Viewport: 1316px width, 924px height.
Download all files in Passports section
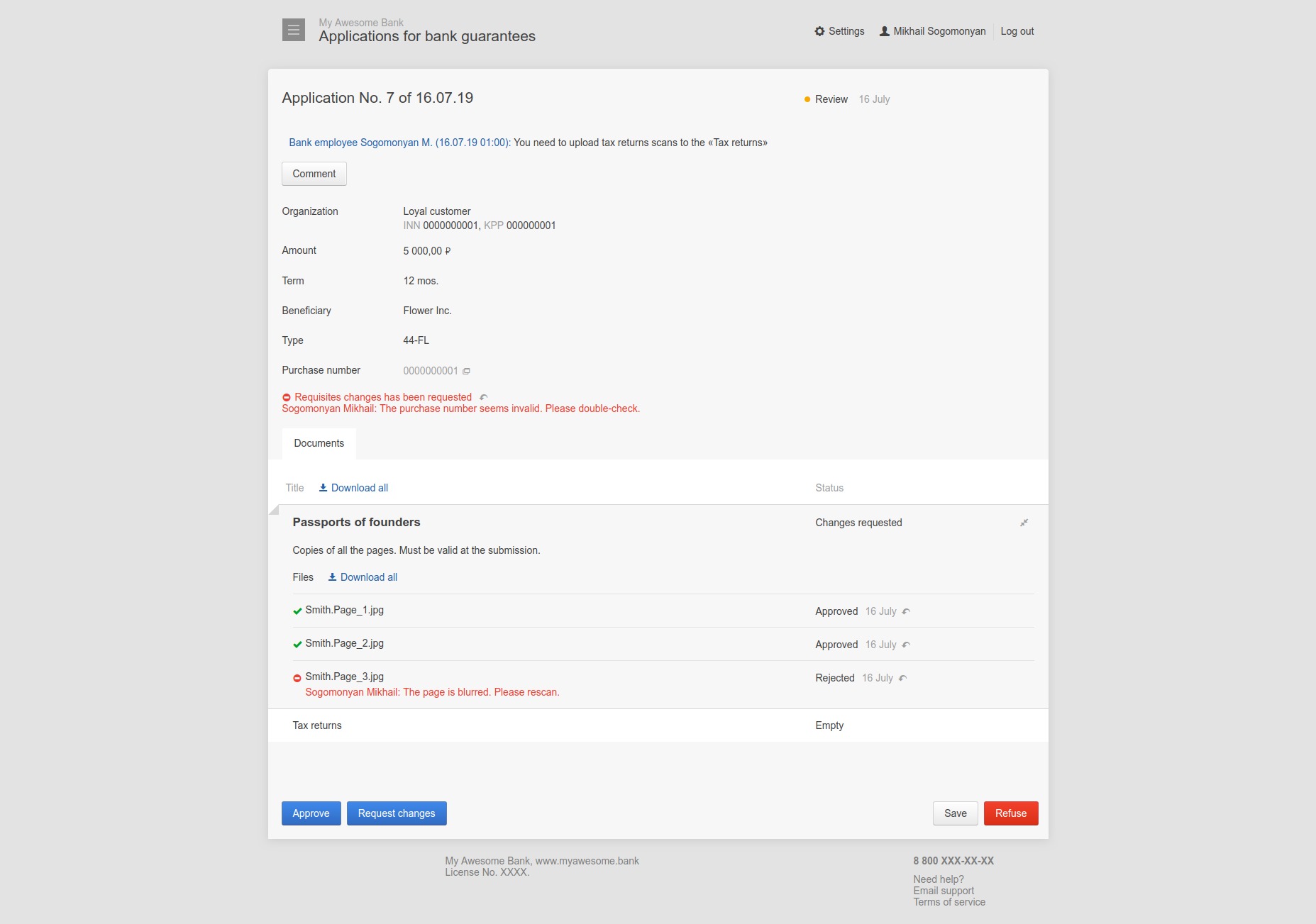(363, 577)
